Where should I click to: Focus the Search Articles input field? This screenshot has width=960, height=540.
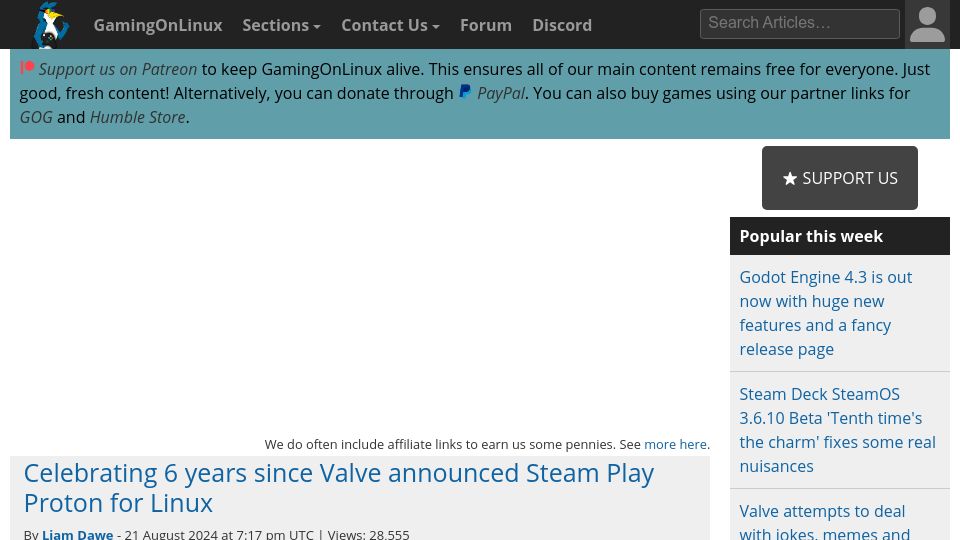[800, 24]
